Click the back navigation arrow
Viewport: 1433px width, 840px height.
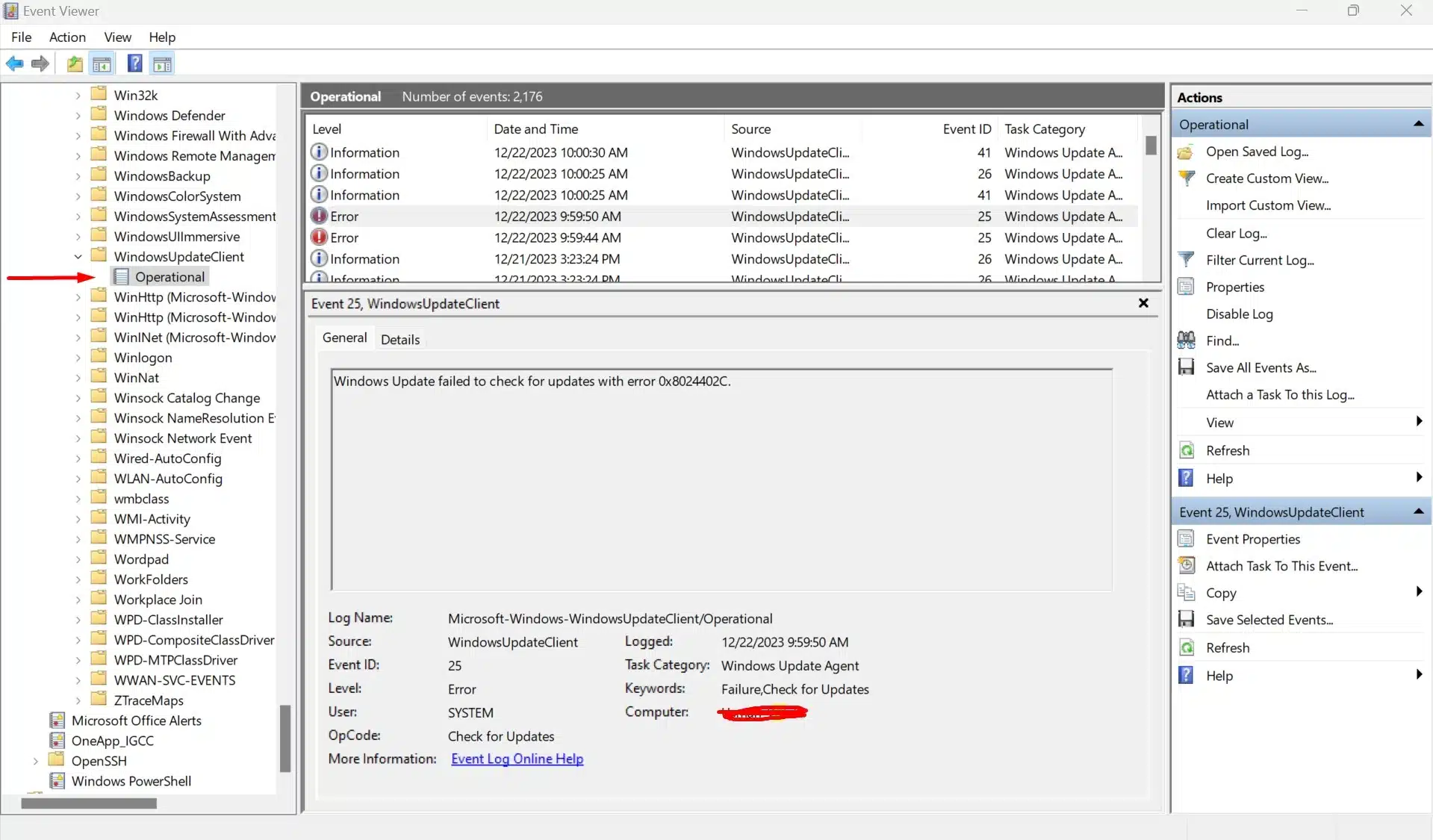(x=14, y=63)
